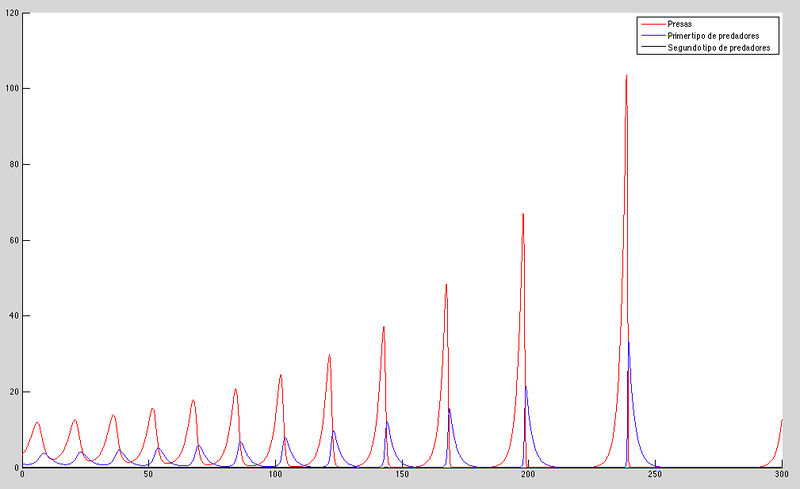
Task: Click the y-axis tick label 100
Action: click(x=11, y=88)
